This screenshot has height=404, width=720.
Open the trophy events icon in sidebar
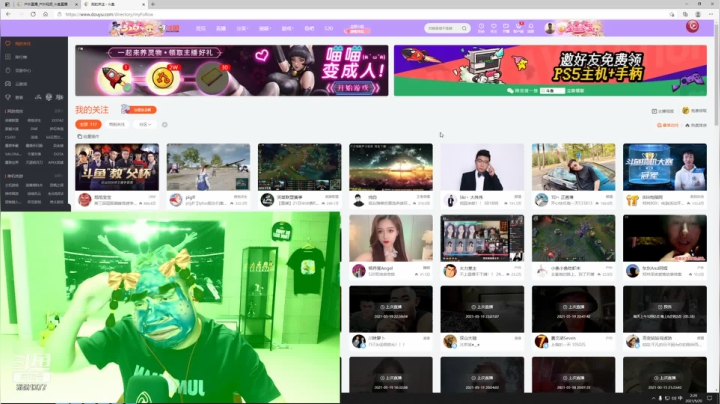pyautogui.click(x=8, y=97)
